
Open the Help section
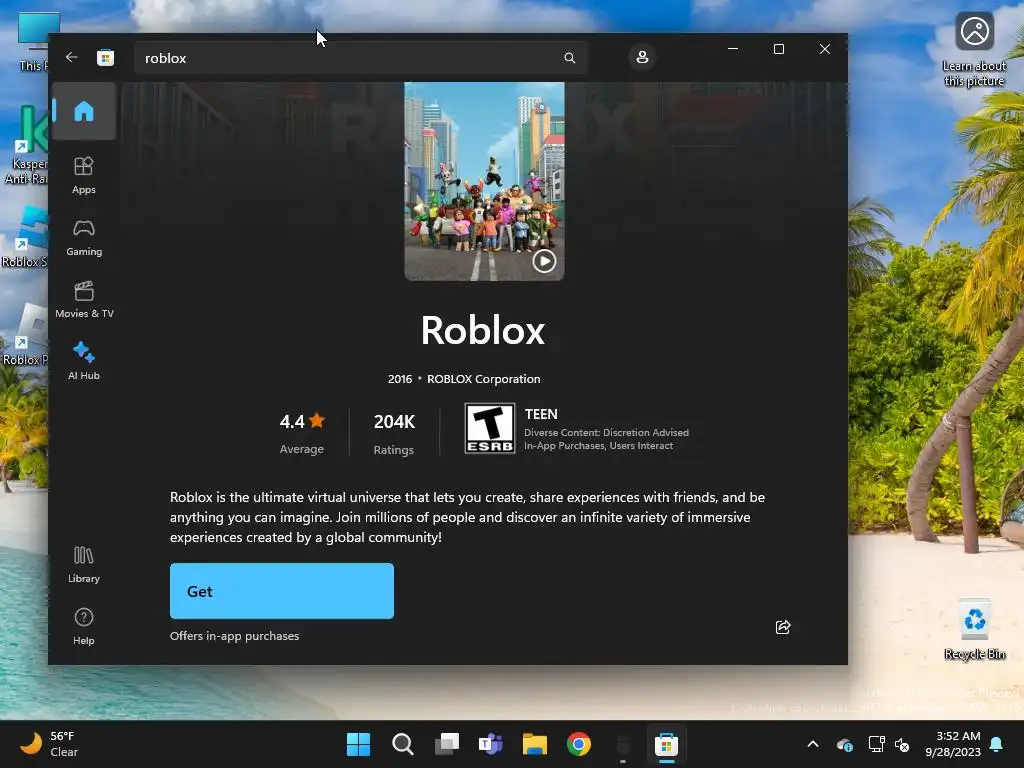click(84, 626)
